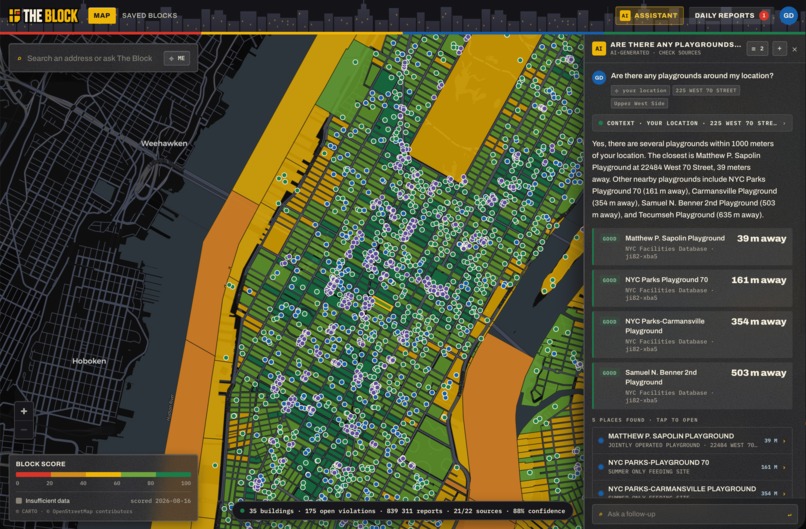Image resolution: width=806 pixels, height=529 pixels.
Task: Open Saved Blocks tab
Action: [149, 15]
